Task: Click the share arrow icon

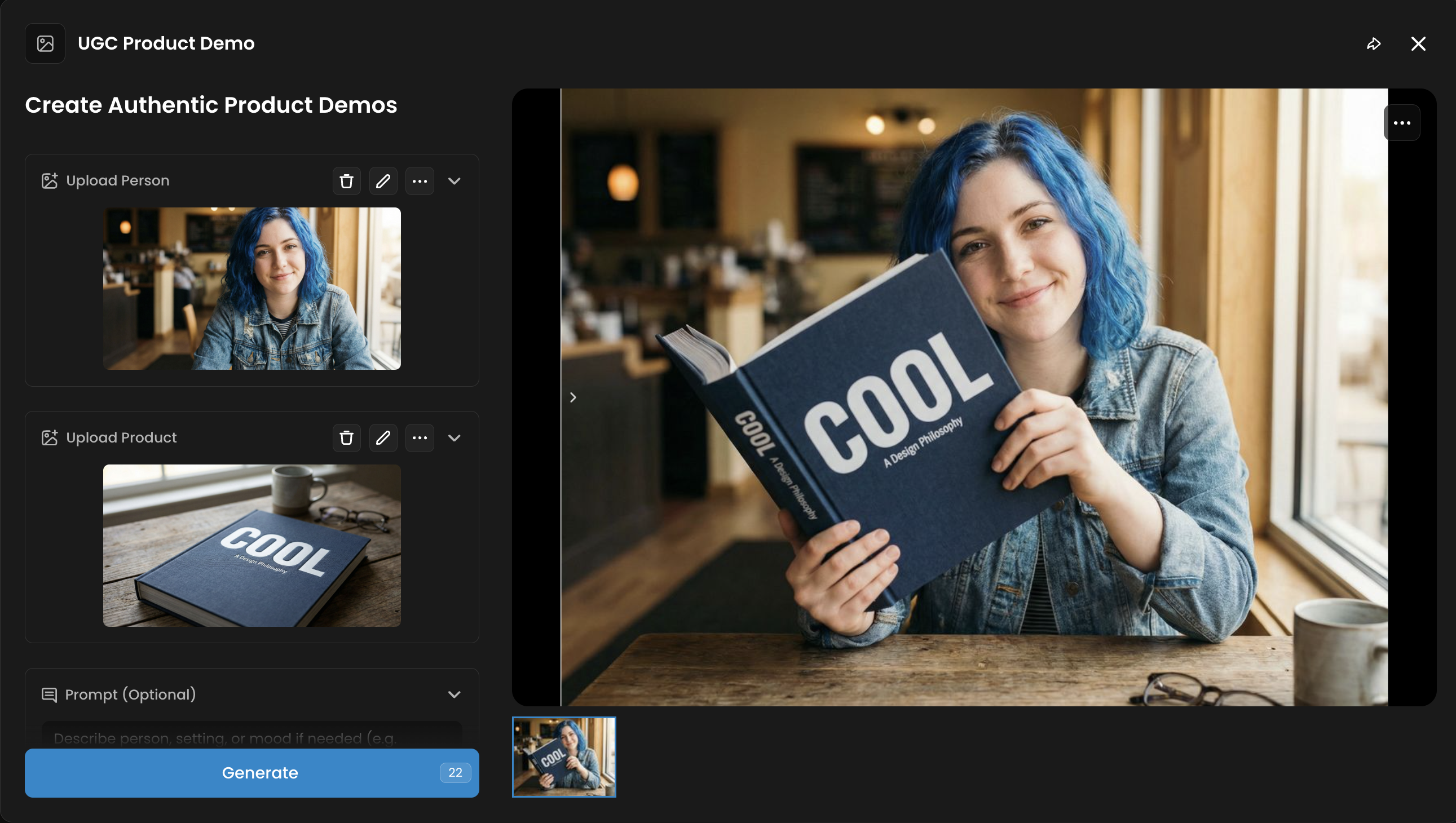Action: pos(1374,43)
